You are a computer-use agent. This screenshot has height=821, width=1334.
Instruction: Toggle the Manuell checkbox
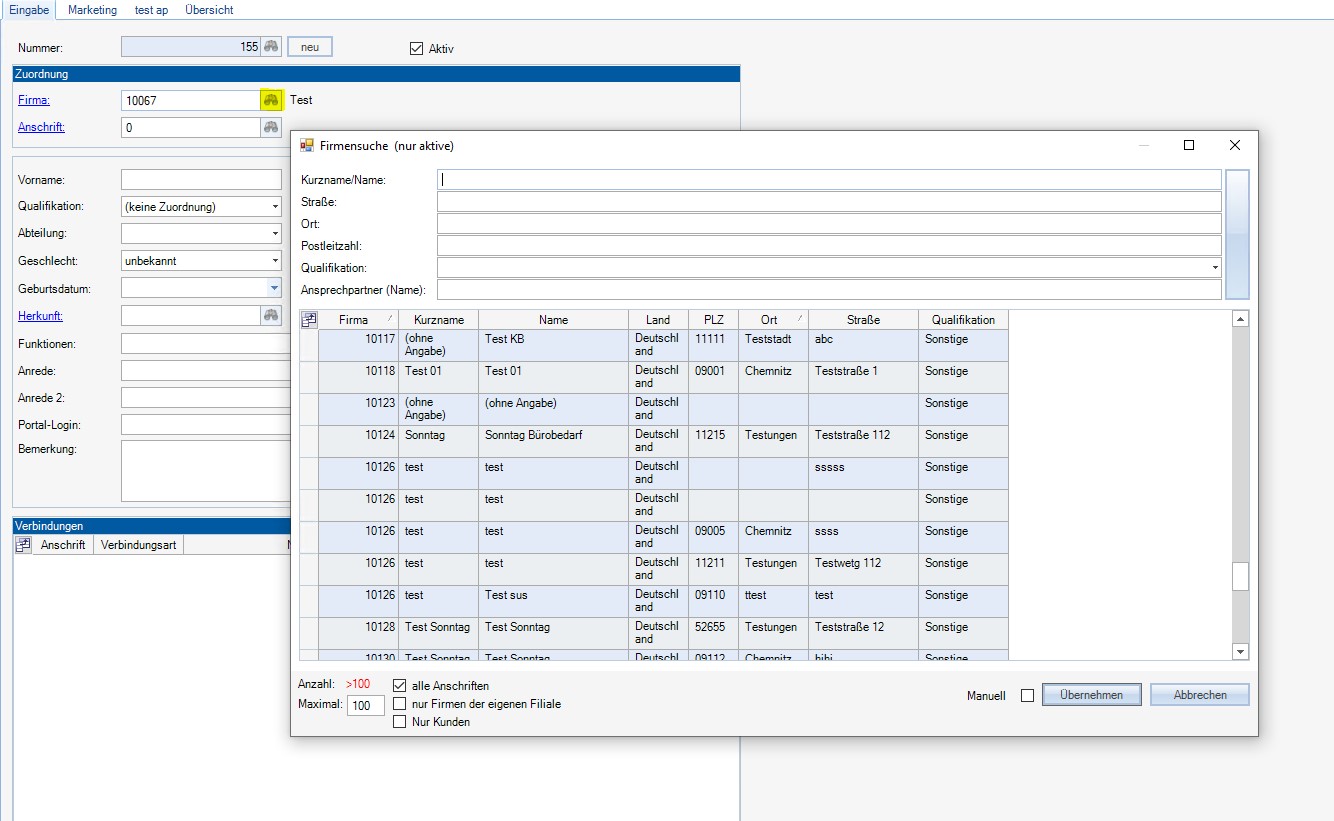[x=1027, y=696]
